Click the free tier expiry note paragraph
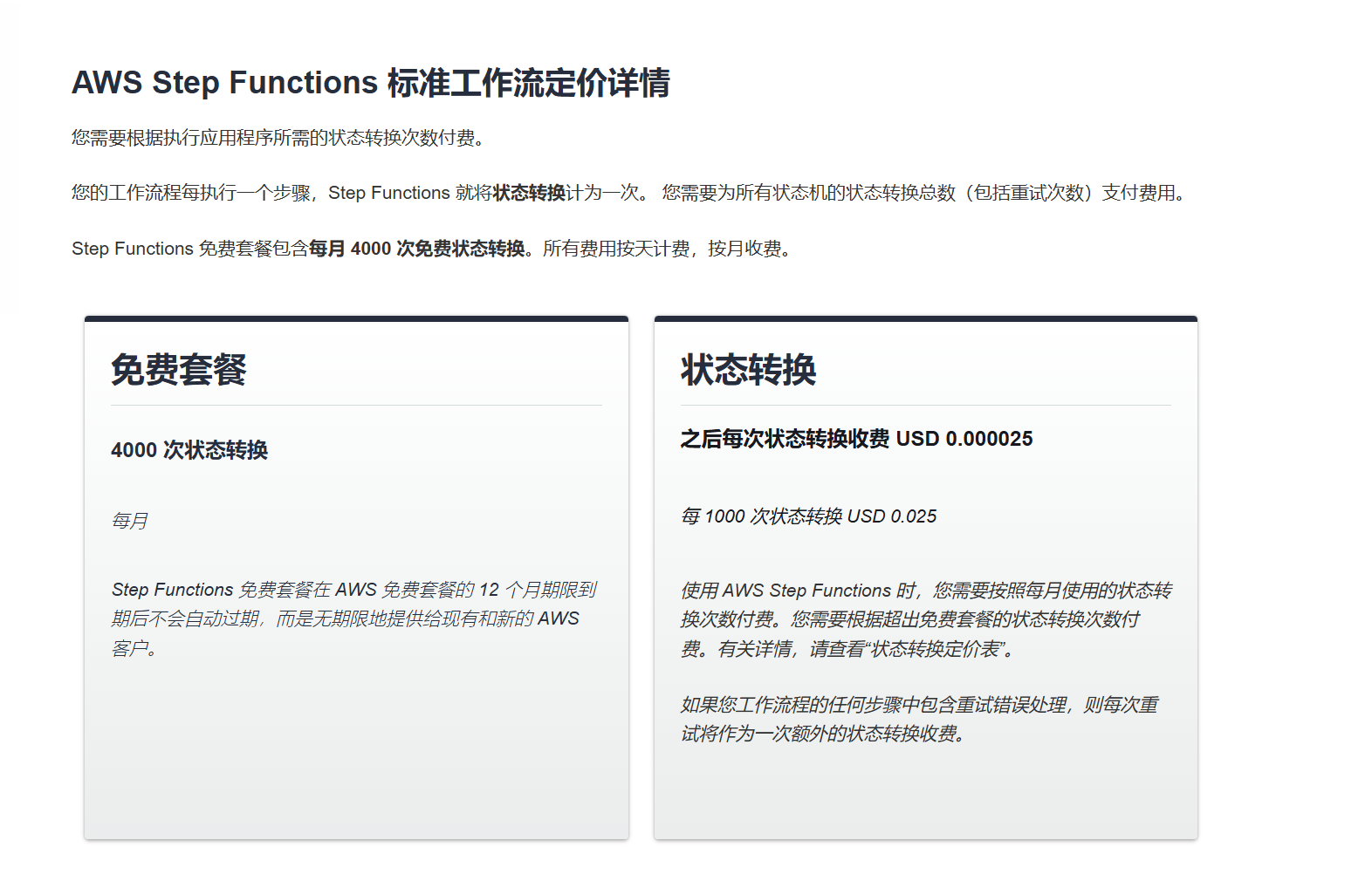 [354, 618]
